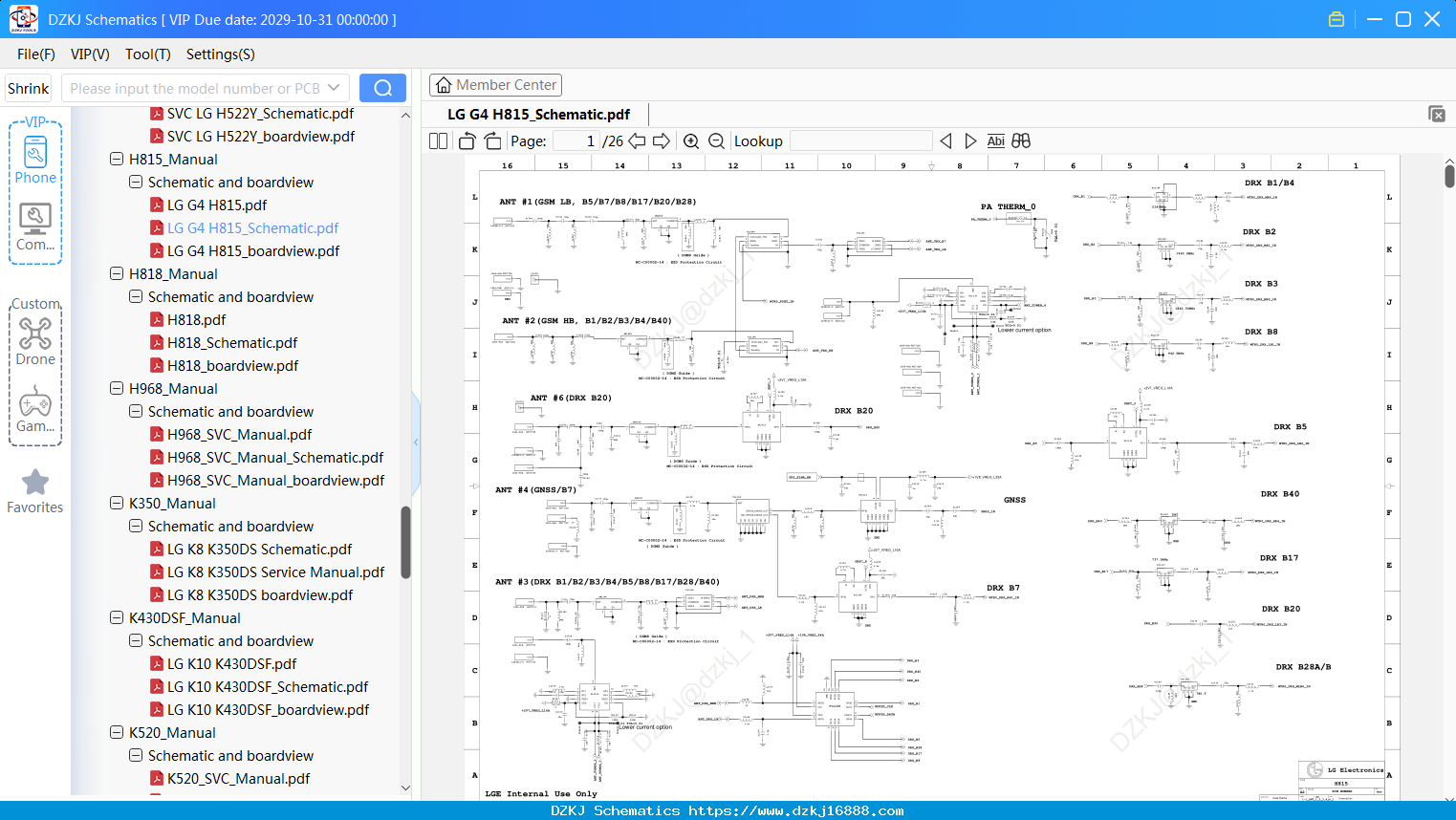Open H968_SVC_Manual_Schematic.pdf
This screenshot has height=820, width=1456.
coord(275,457)
